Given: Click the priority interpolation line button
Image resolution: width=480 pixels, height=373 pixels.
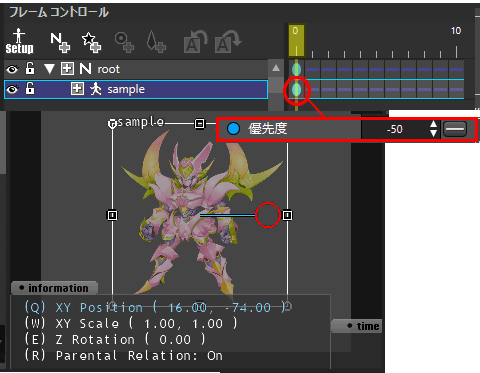Looking at the screenshot, I should click(455, 129).
